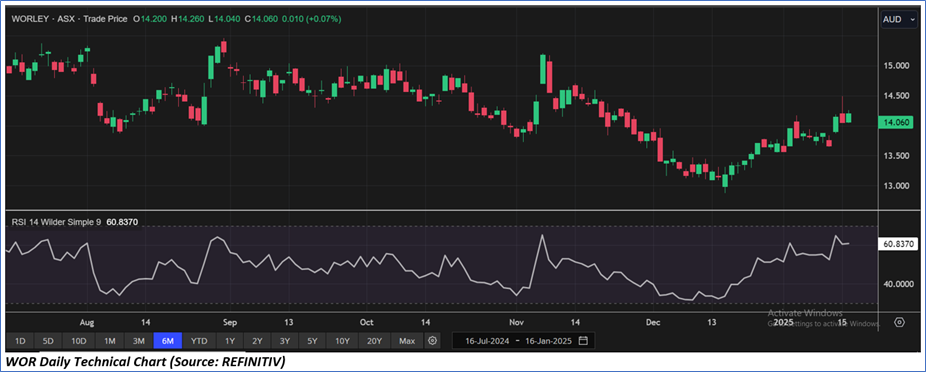Screen dimensions: 926x372
Task: Click the RSI 14 Wilder Simple 9 label
Action: pos(57,223)
